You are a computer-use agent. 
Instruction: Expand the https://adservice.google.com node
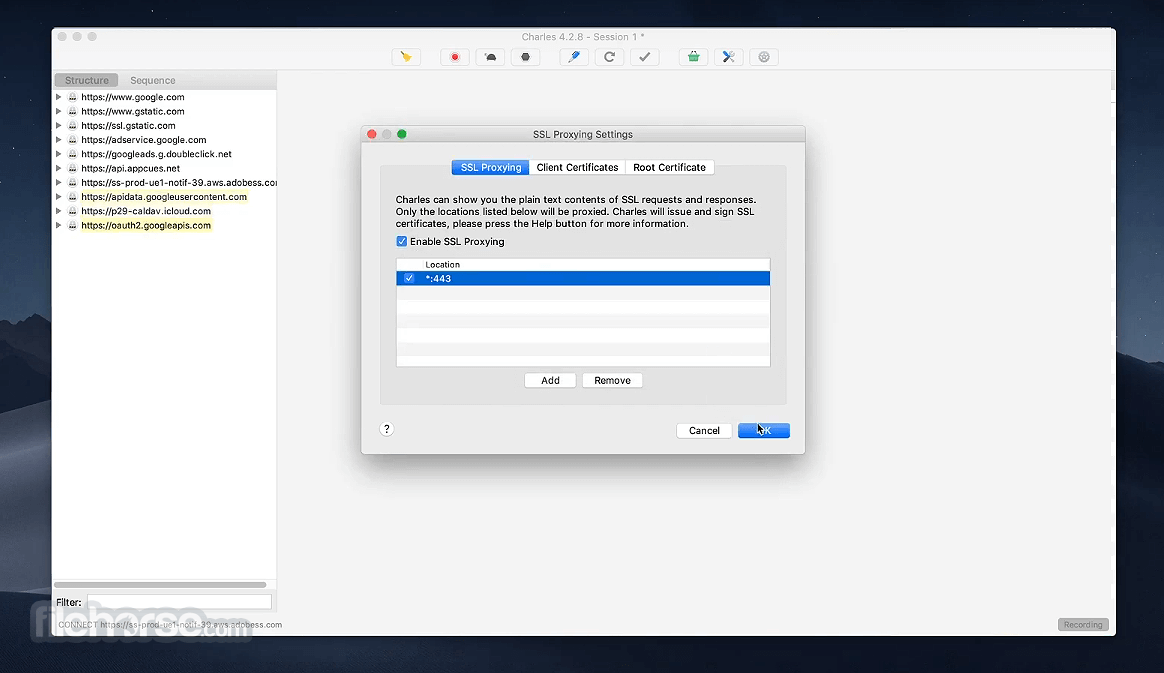59,139
